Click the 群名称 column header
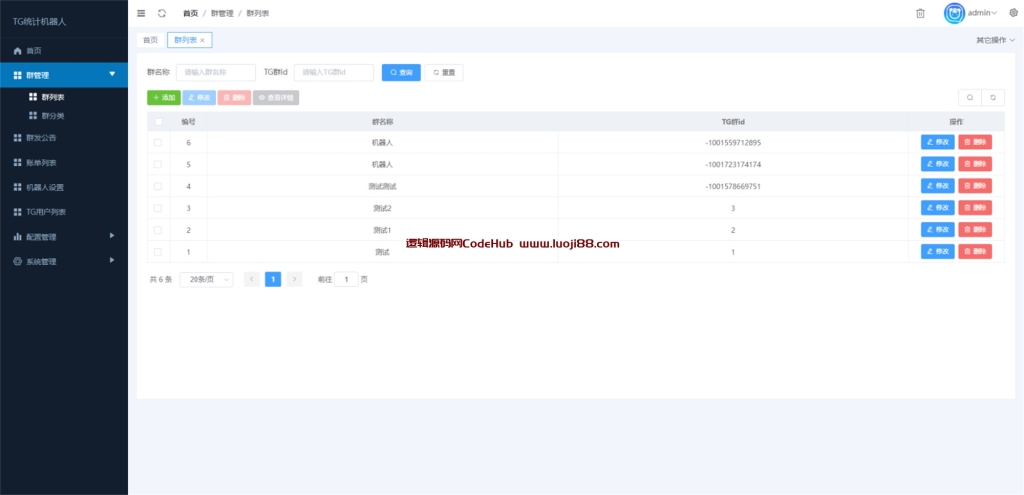The height and width of the screenshot is (495, 1024). coord(382,121)
